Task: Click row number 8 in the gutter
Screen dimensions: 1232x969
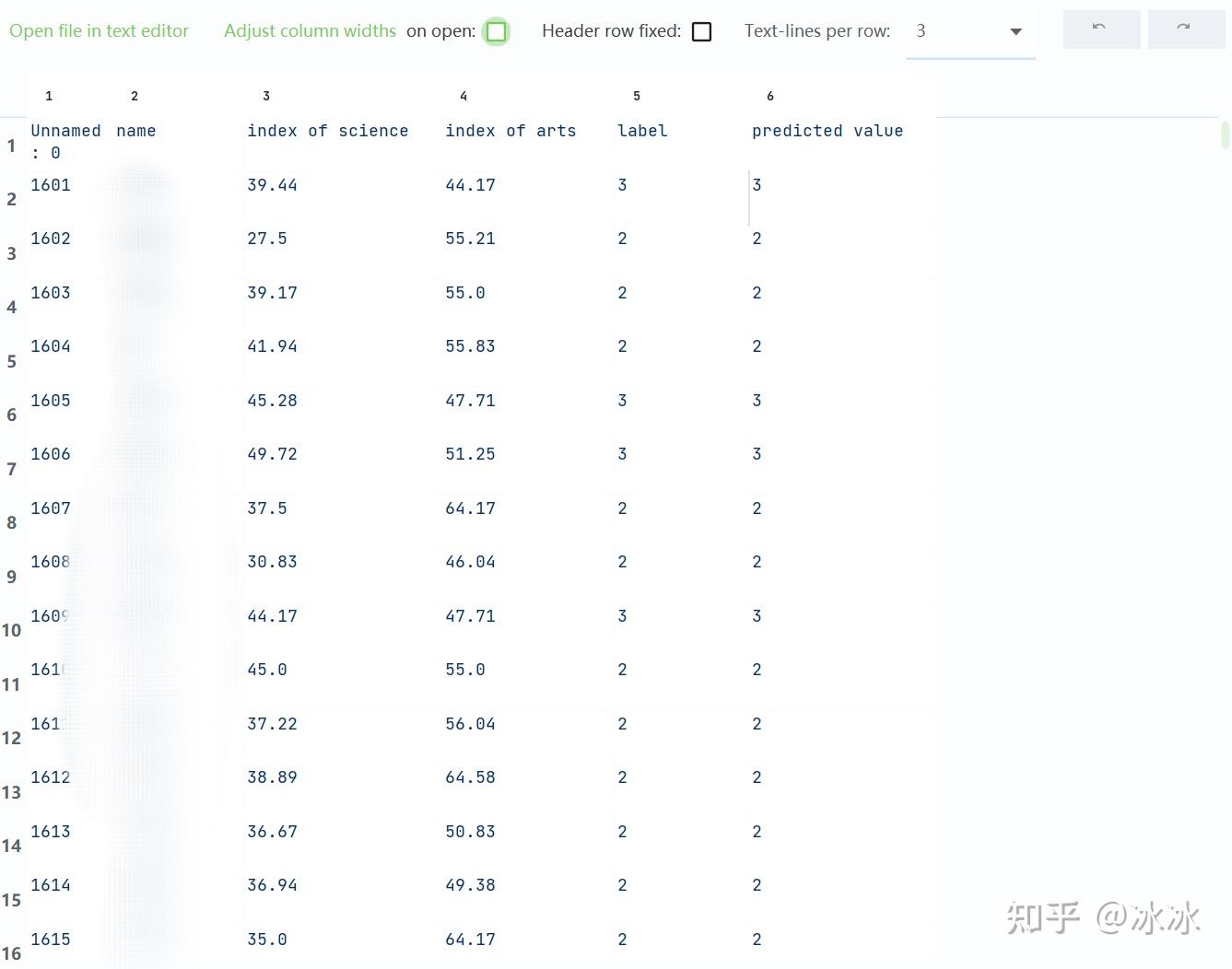Action: [x=12, y=523]
